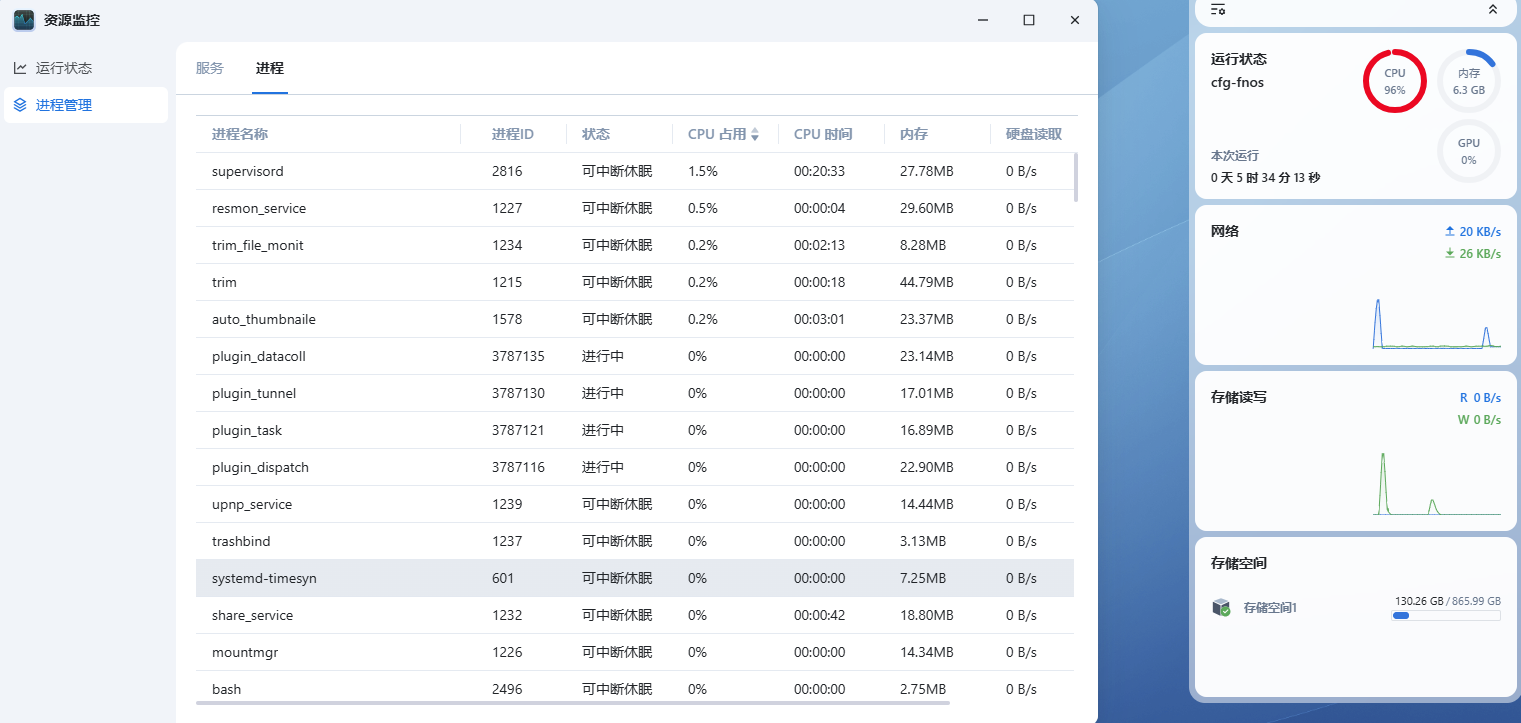Minimize the 资源监控 window
Screen dimensions: 1521x723
pos(983,20)
